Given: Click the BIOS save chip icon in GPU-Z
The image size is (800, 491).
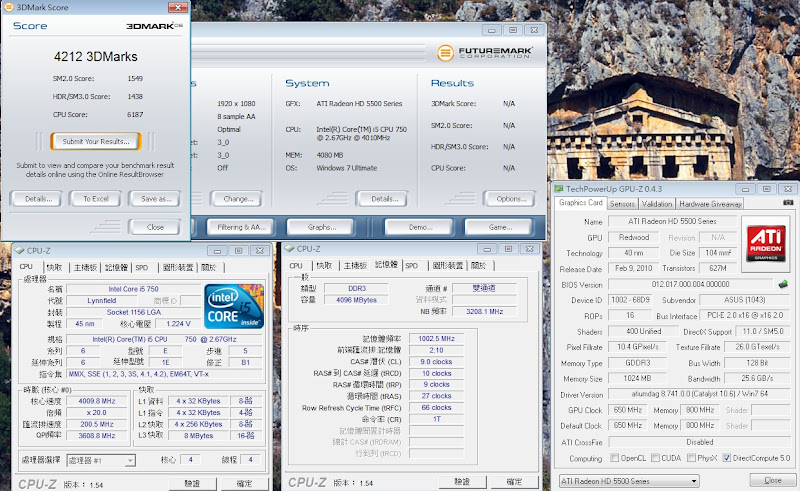Looking at the screenshot, I should coord(783,284).
